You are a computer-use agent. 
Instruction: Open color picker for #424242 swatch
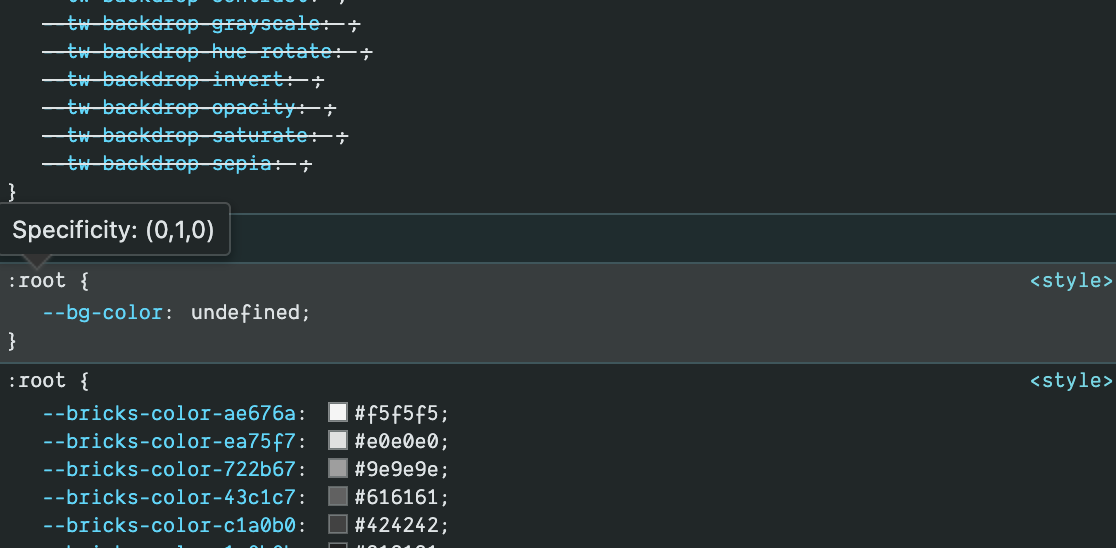point(337,525)
